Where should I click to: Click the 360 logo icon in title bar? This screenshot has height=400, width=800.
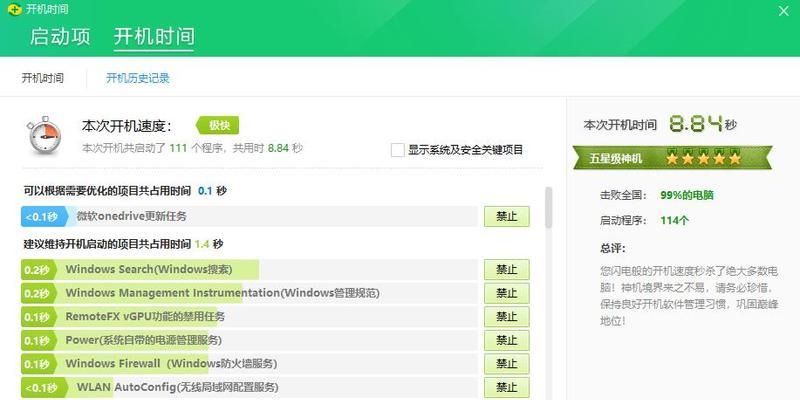click(x=15, y=10)
